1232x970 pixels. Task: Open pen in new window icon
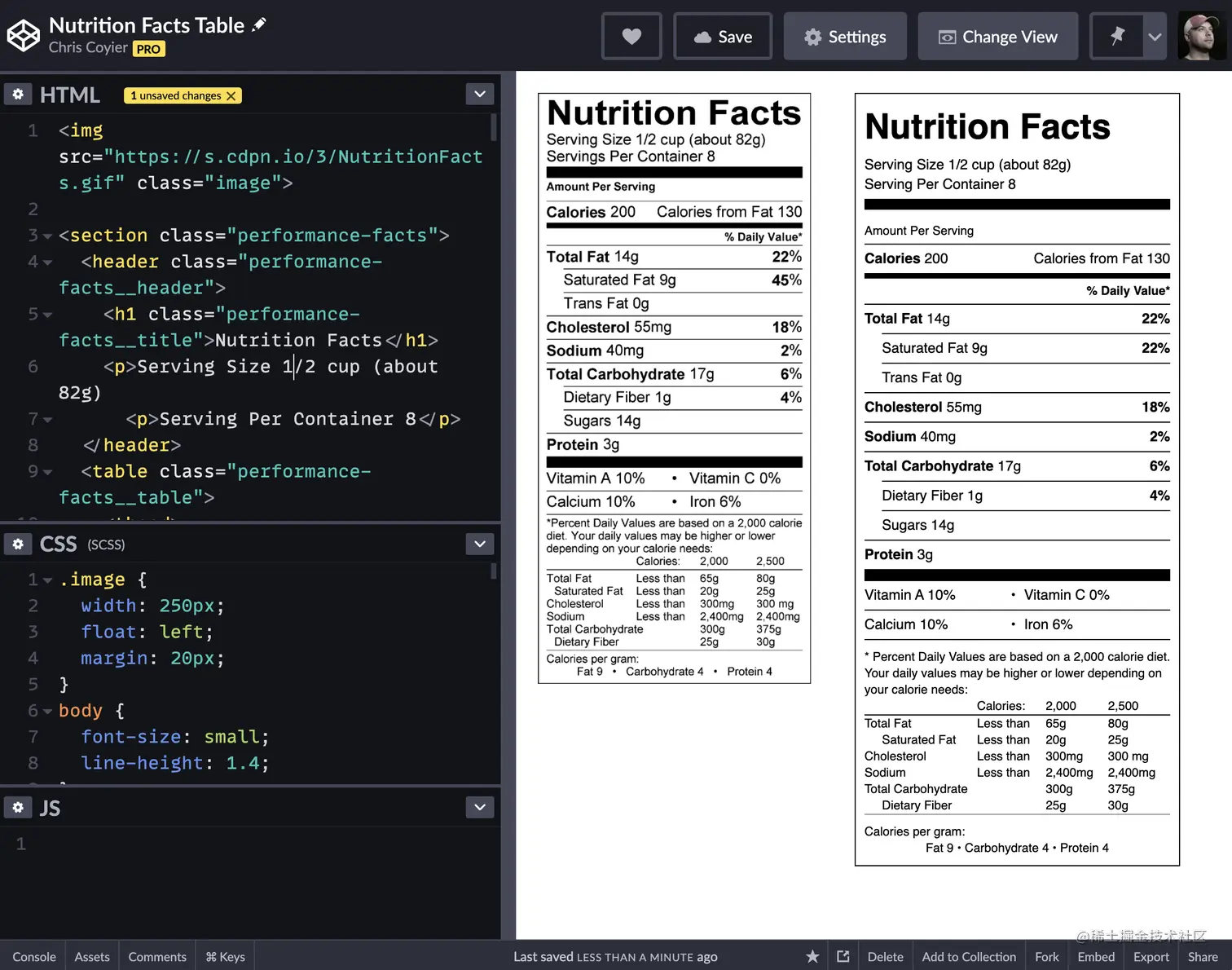[843, 956]
